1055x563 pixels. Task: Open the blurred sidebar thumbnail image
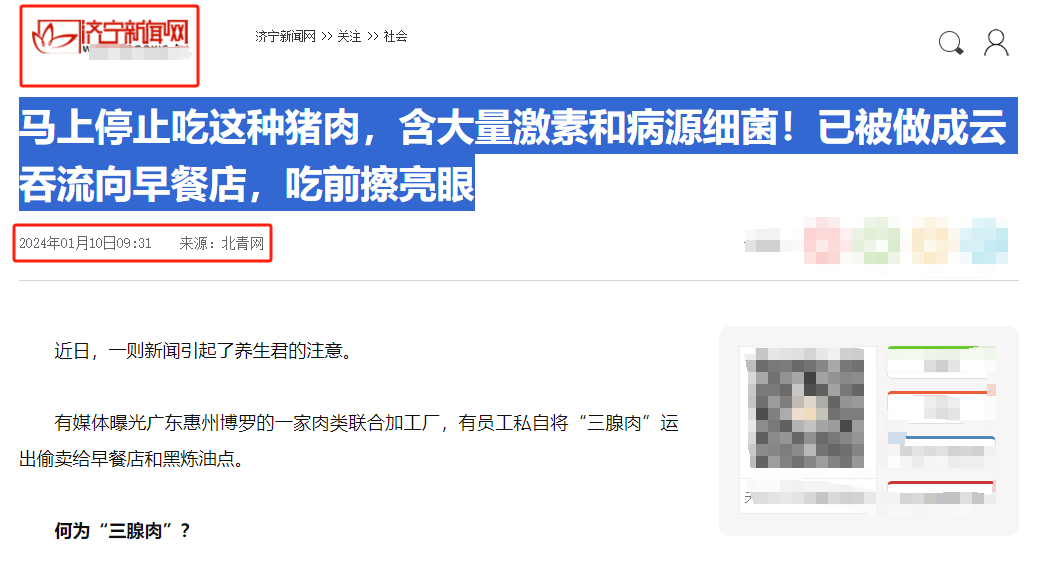click(x=807, y=408)
